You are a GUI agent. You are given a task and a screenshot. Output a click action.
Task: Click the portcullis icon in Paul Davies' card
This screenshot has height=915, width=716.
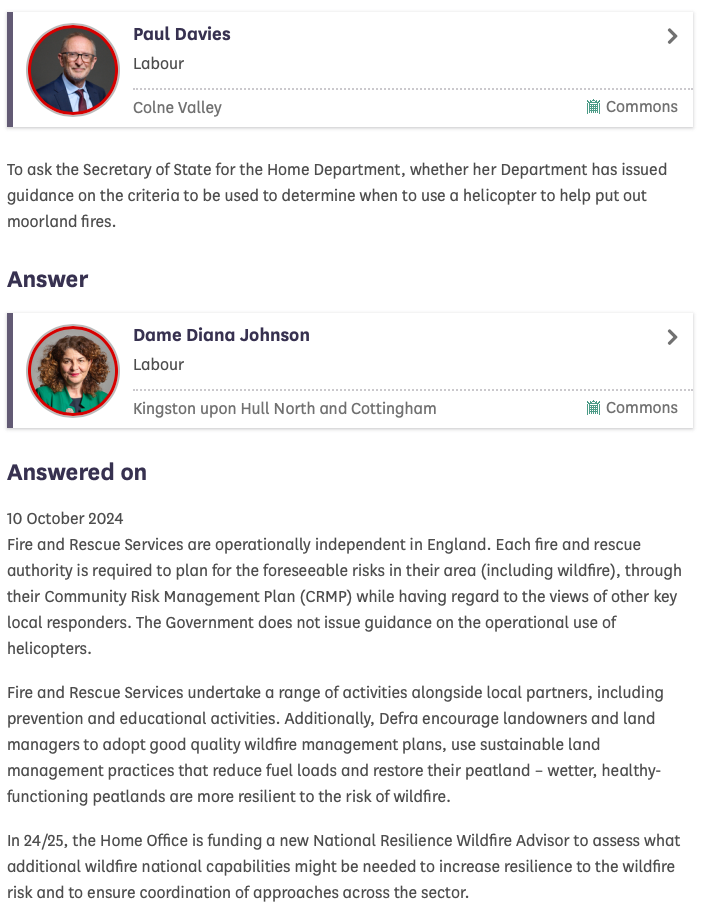coord(593,107)
